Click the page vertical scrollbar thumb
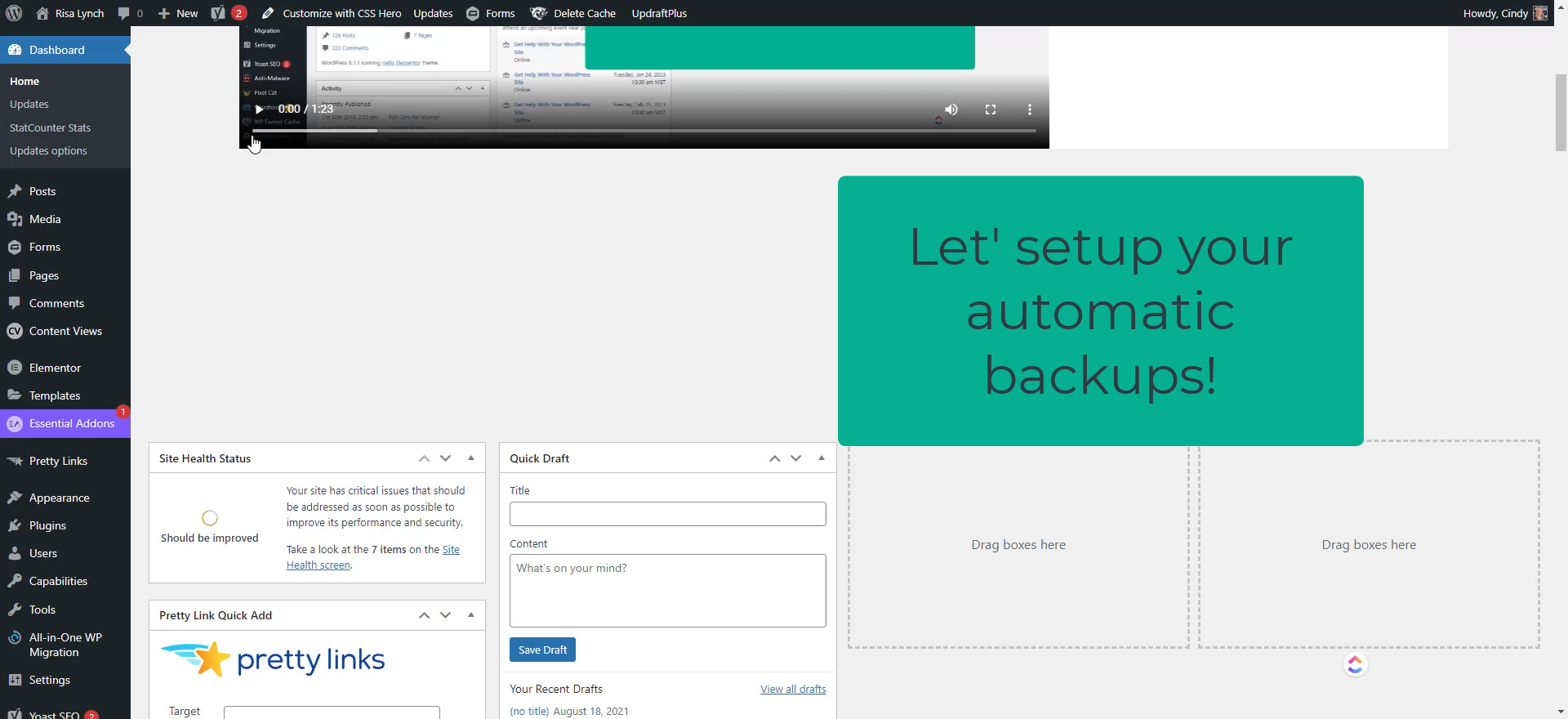 (x=1561, y=113)
